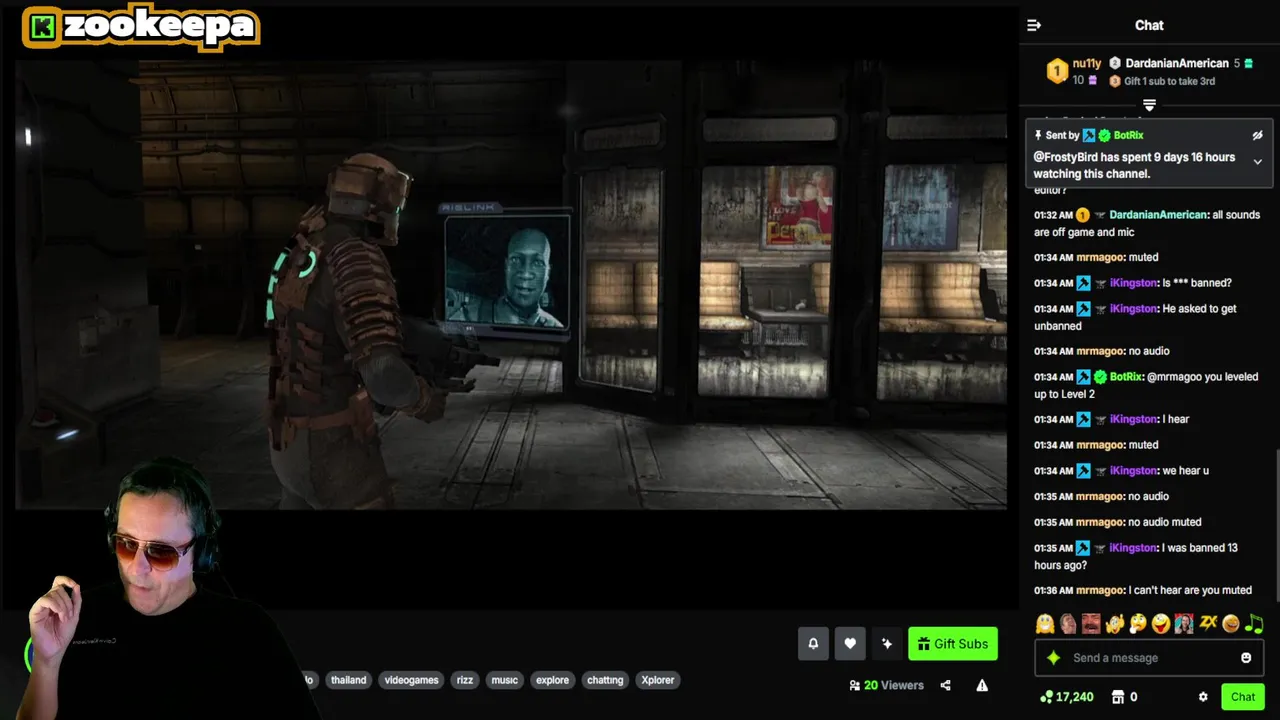Image resolution: width=1280 pixels, height=720 pixels.
Task: Insert the tilted-head man face emote
Action: coord(1068,624)
